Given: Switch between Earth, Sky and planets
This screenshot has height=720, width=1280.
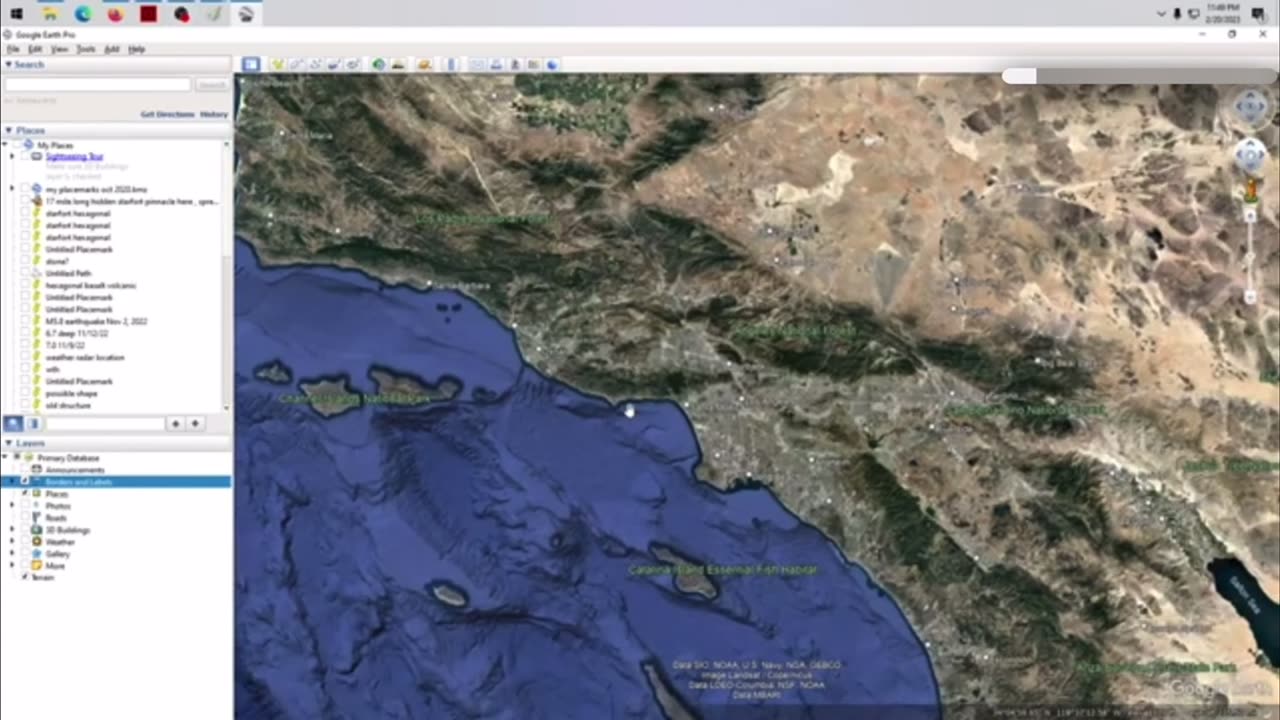Looking at the screenshot, I should (x=424, y=64).
